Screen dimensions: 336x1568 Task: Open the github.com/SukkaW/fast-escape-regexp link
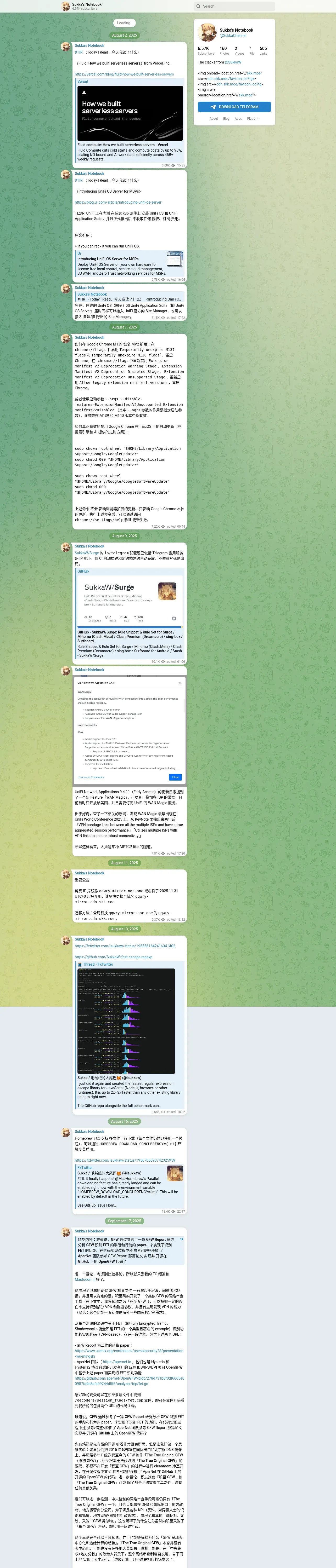(x=113, y=957)
